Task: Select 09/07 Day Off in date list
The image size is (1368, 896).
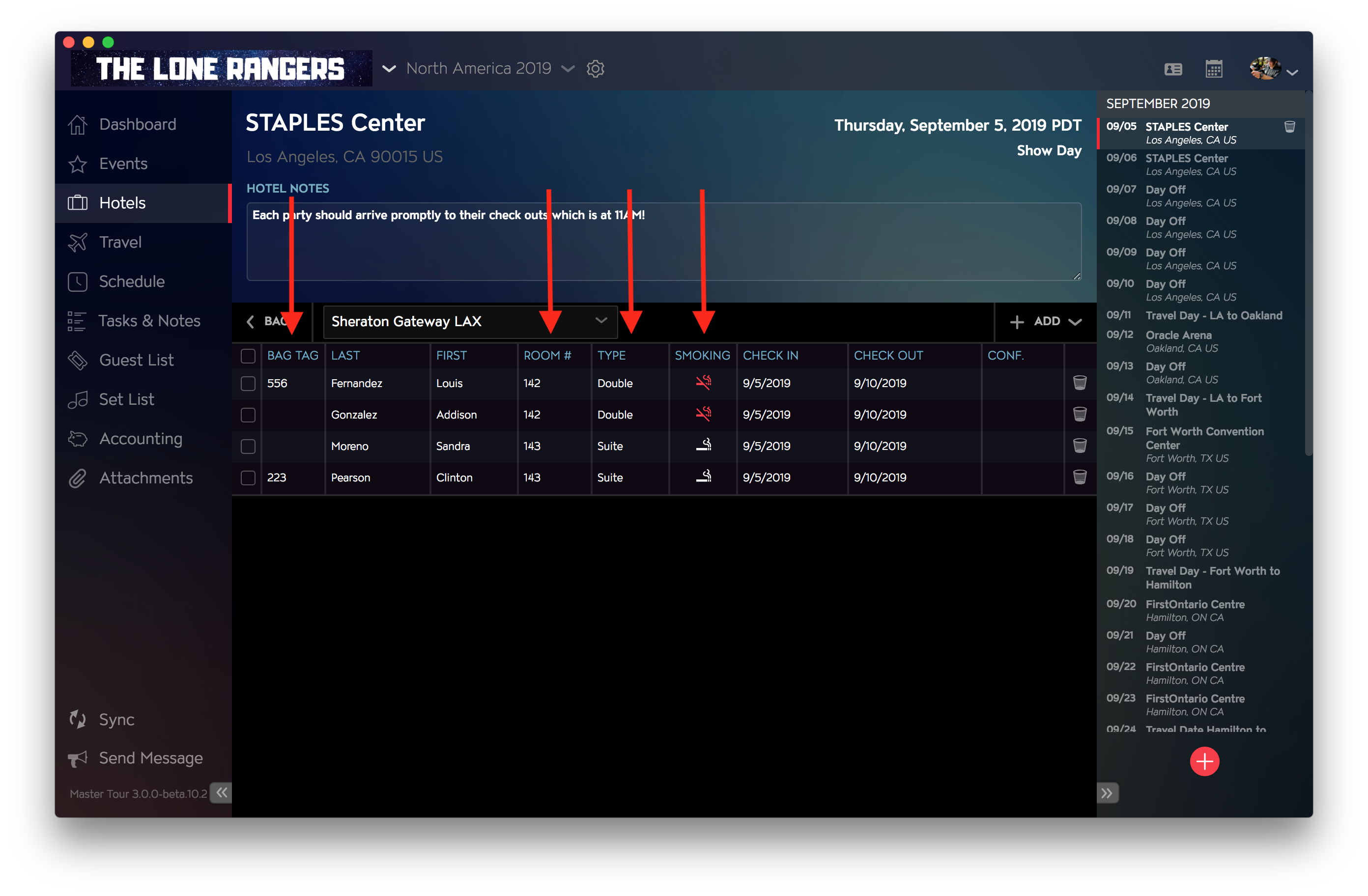Action: [1200, 196]
